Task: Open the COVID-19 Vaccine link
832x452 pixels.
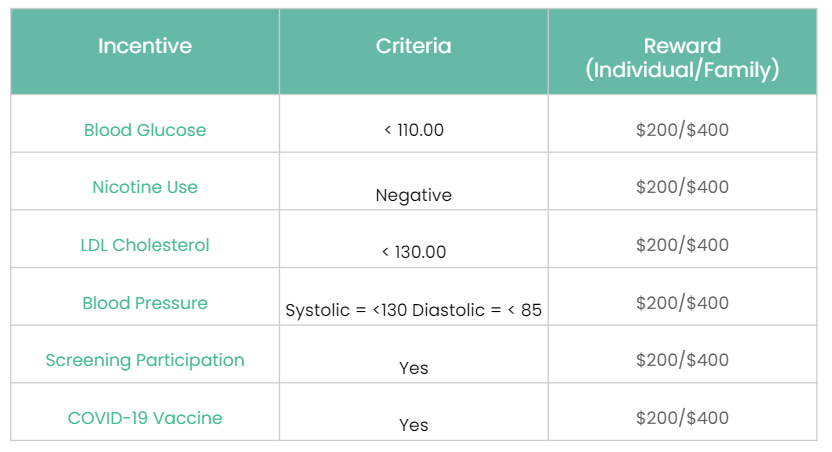Action: point(145,418)
